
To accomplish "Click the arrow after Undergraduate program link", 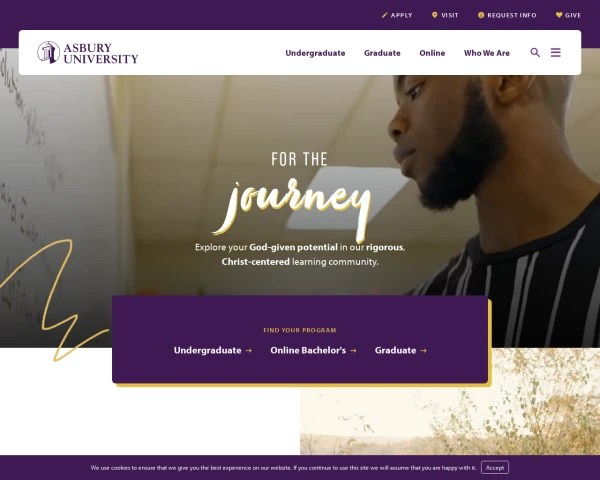I will coord(249,351).
